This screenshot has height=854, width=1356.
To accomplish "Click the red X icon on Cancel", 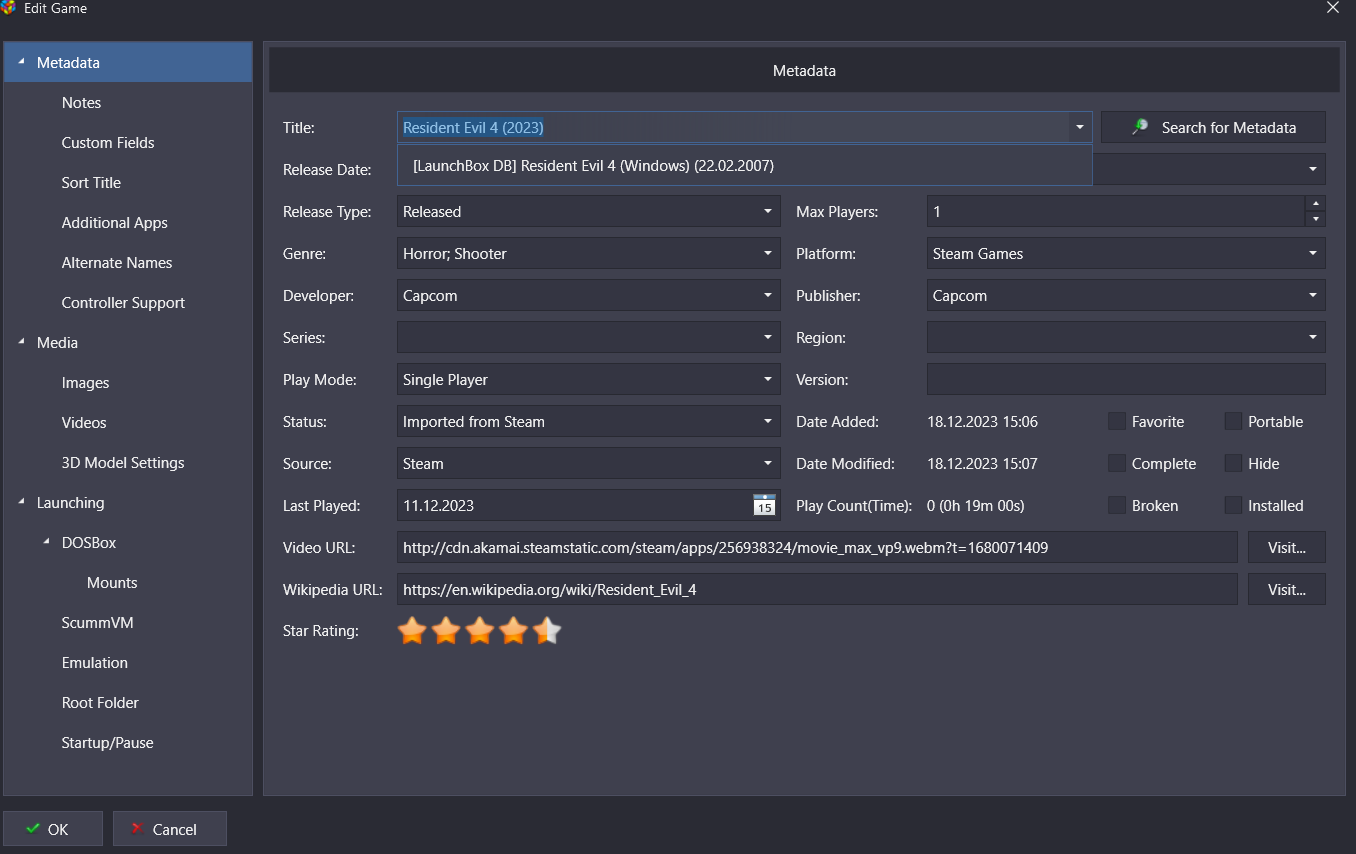I will (x=138, y=829).
